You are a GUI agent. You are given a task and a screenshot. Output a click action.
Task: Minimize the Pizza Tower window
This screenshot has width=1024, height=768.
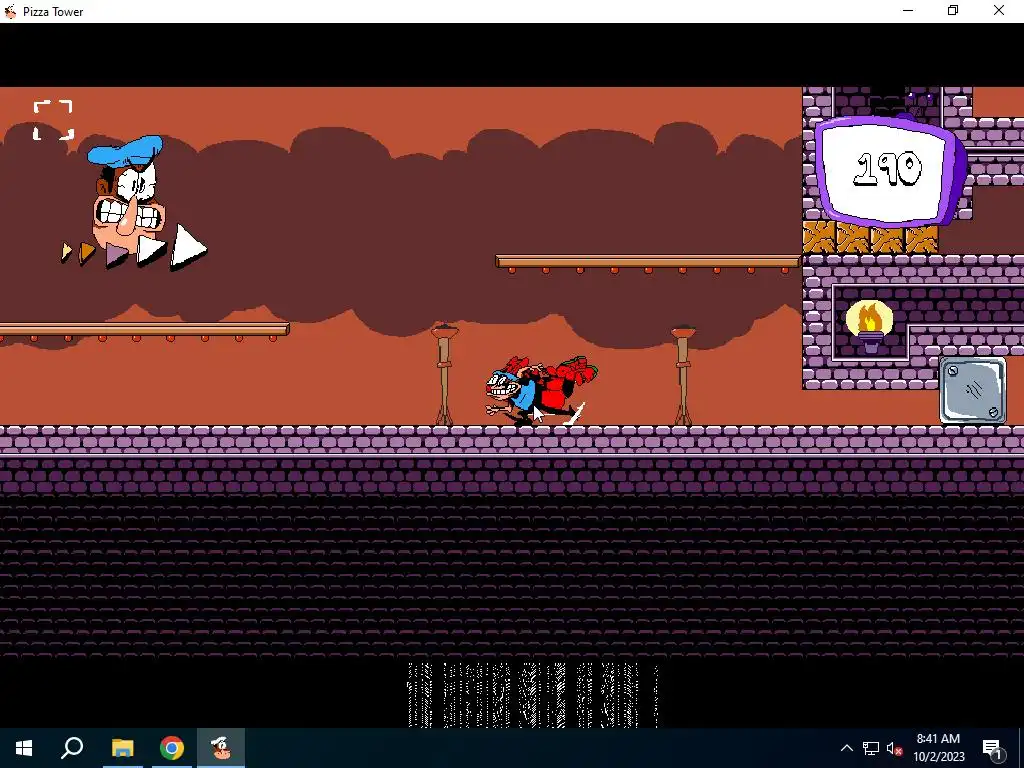point(908,10)
